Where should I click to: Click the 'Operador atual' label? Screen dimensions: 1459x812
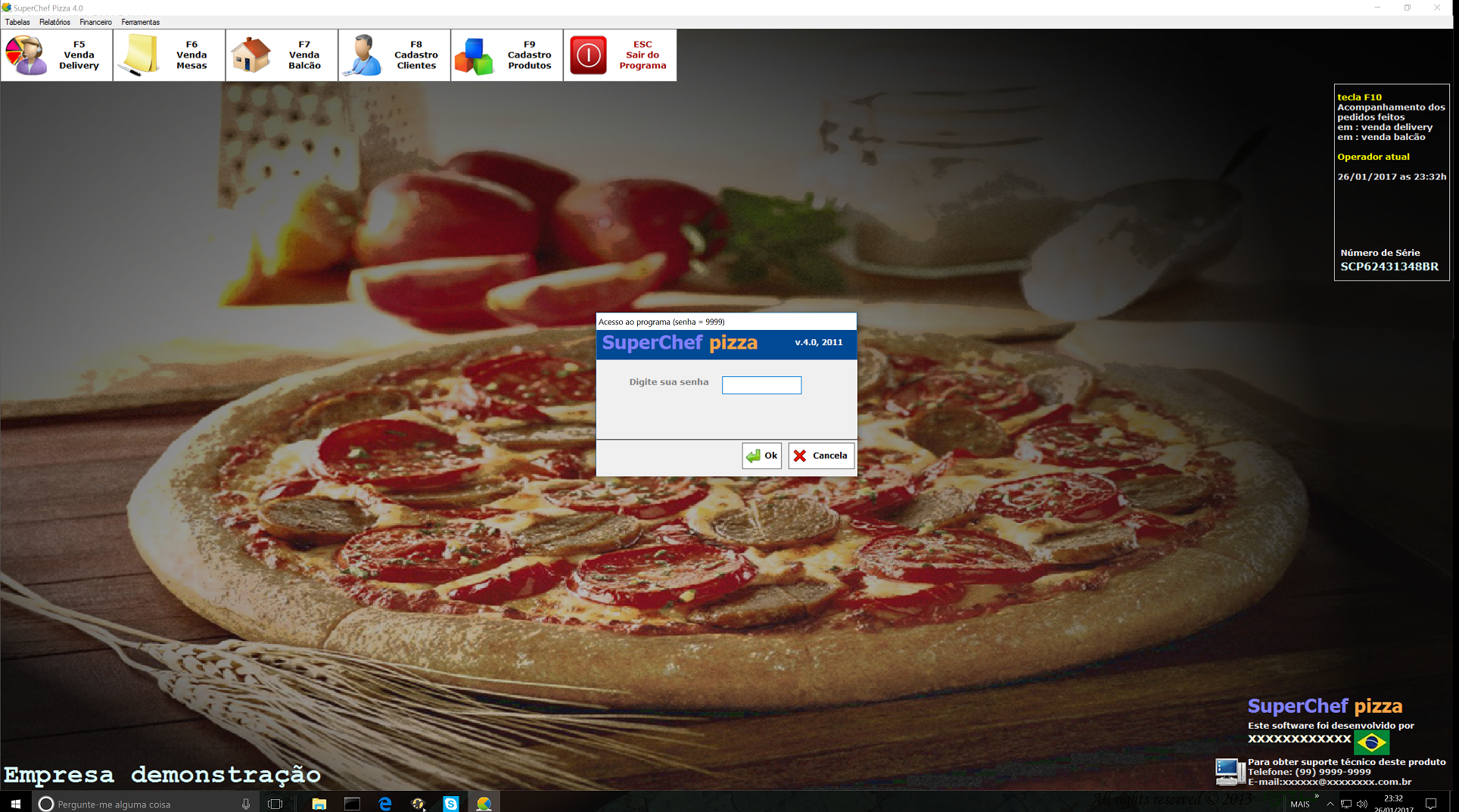tap(1373, 157)
